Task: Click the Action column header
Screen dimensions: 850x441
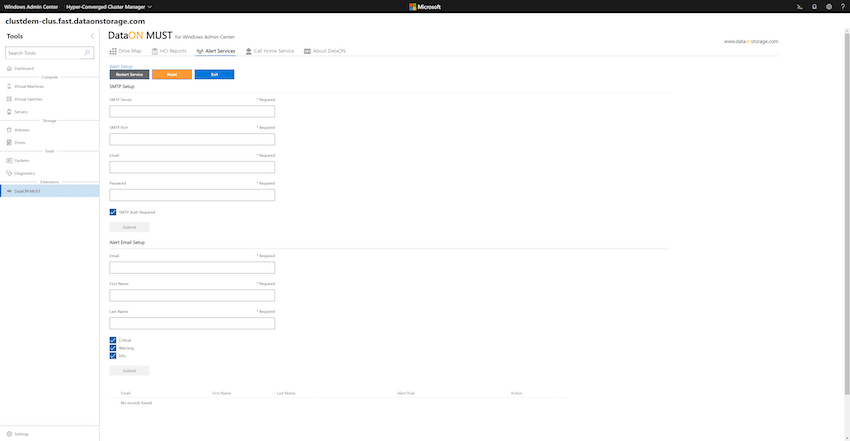Action: point(516,393)
